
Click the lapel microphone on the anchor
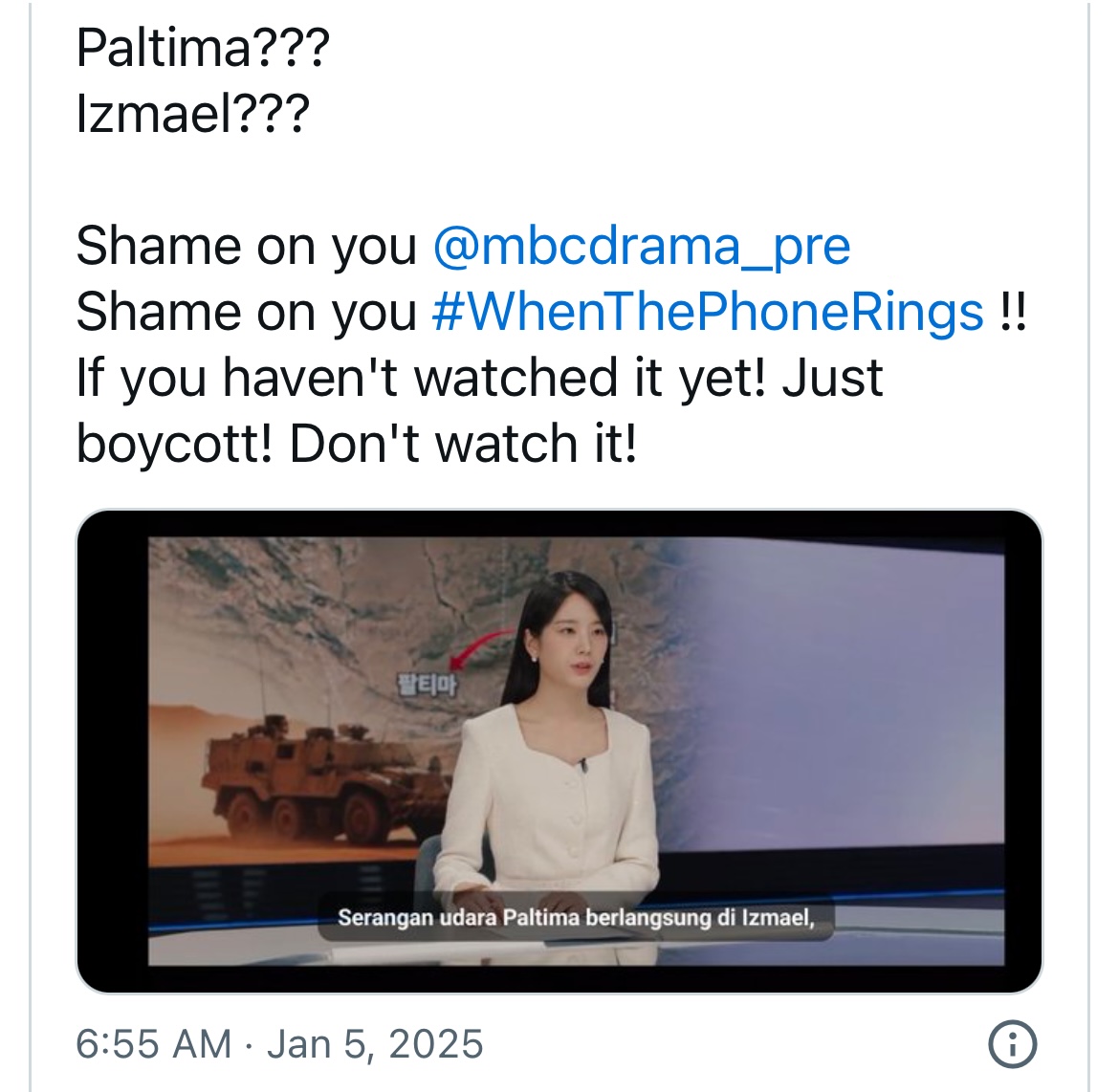[x=582, y=766]
